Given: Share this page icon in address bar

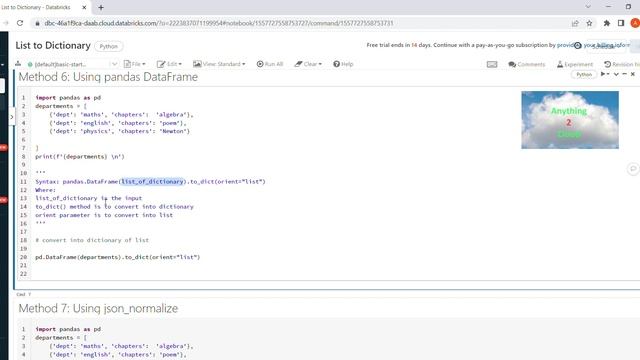Looking at the screenshot, I should pos(575,23).
